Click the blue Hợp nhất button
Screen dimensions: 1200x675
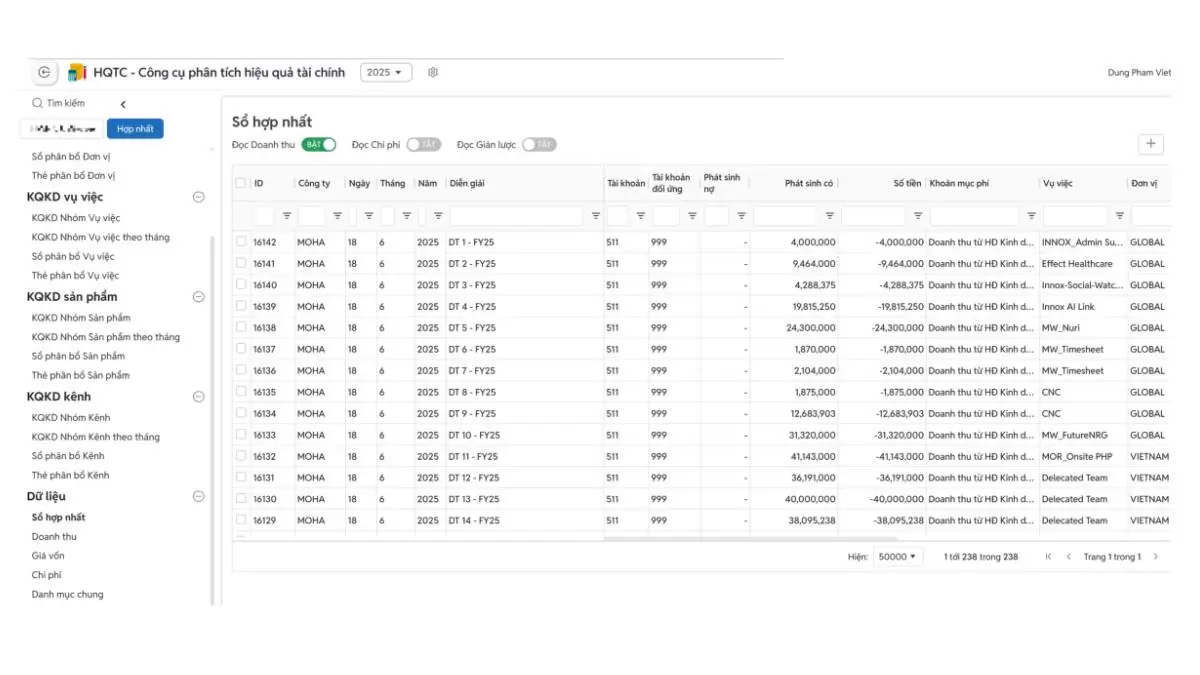pyautogui.click(x=135, y=129)
